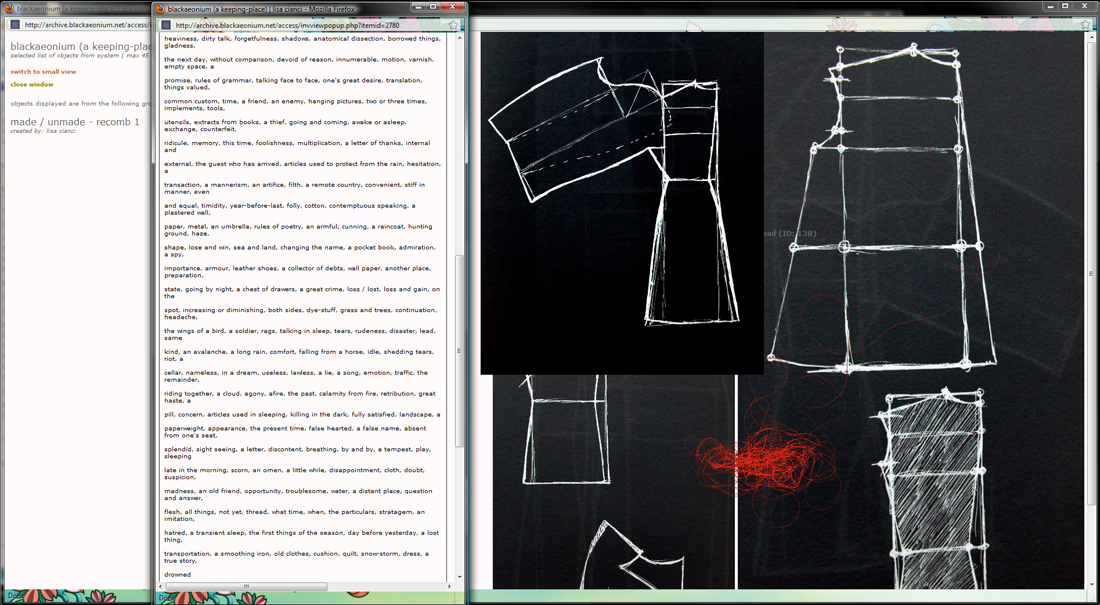Image resolution: width=1100 pixels, height=605 pixels.
Task: Click bookmark star in right image window
Action: [x=1087, y=25]
